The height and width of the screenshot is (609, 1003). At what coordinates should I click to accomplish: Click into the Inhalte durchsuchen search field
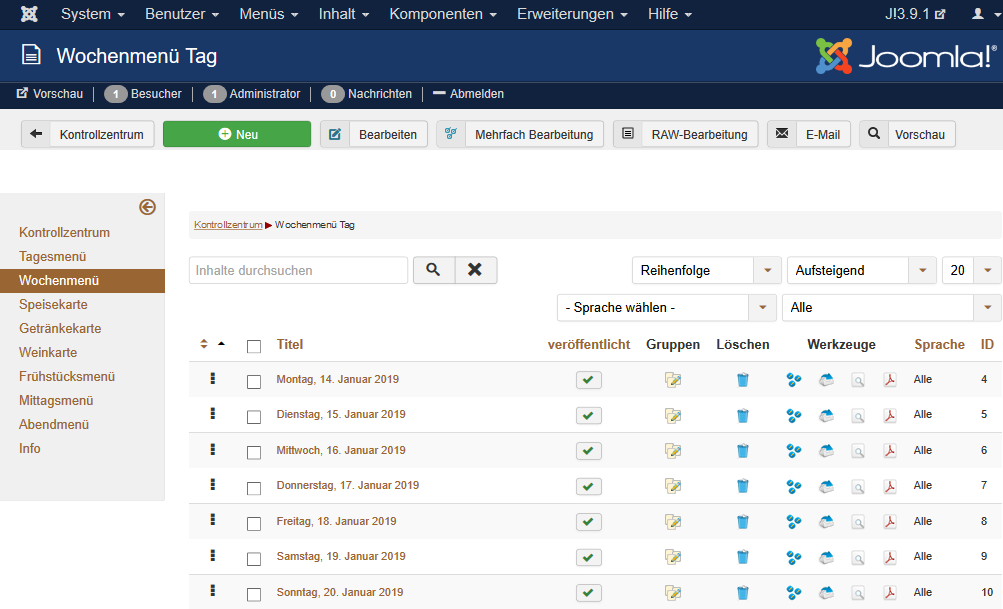tap(298, 270)
